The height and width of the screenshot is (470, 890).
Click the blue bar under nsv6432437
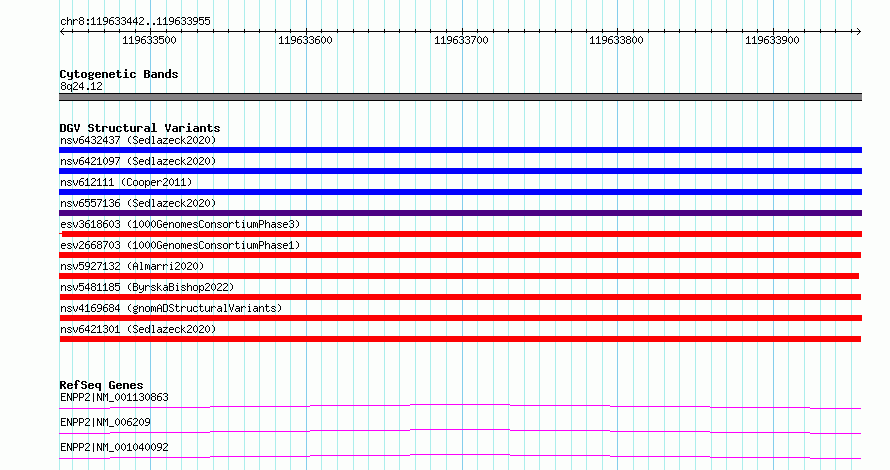pos(460,150)
